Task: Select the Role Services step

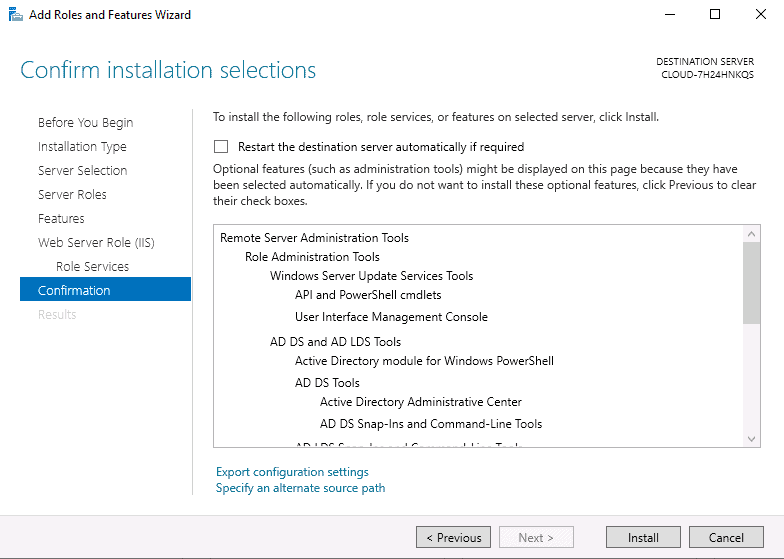Action: (92, 266)
